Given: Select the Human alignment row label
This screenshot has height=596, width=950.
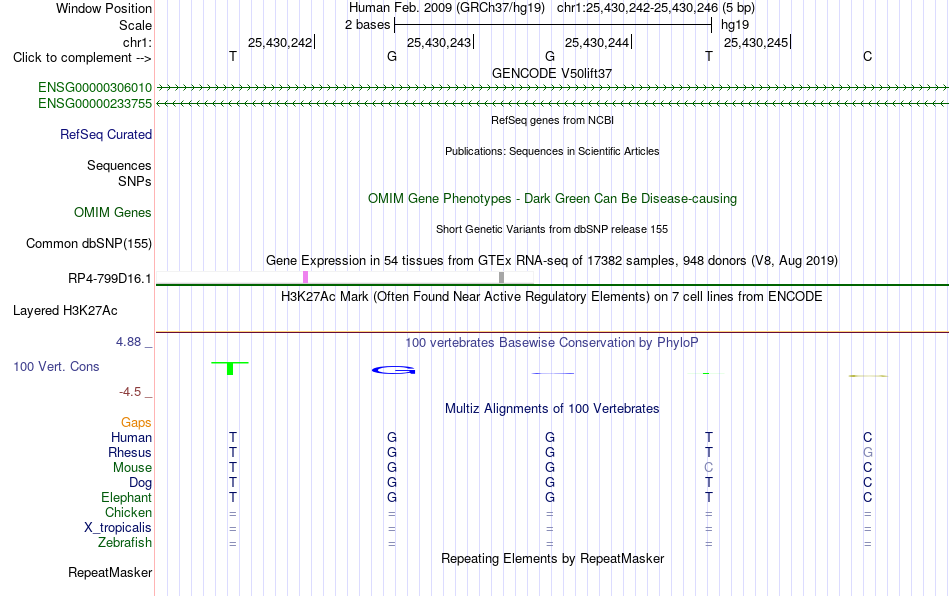Looking at the screenshot, I should (x=131, y=437).
